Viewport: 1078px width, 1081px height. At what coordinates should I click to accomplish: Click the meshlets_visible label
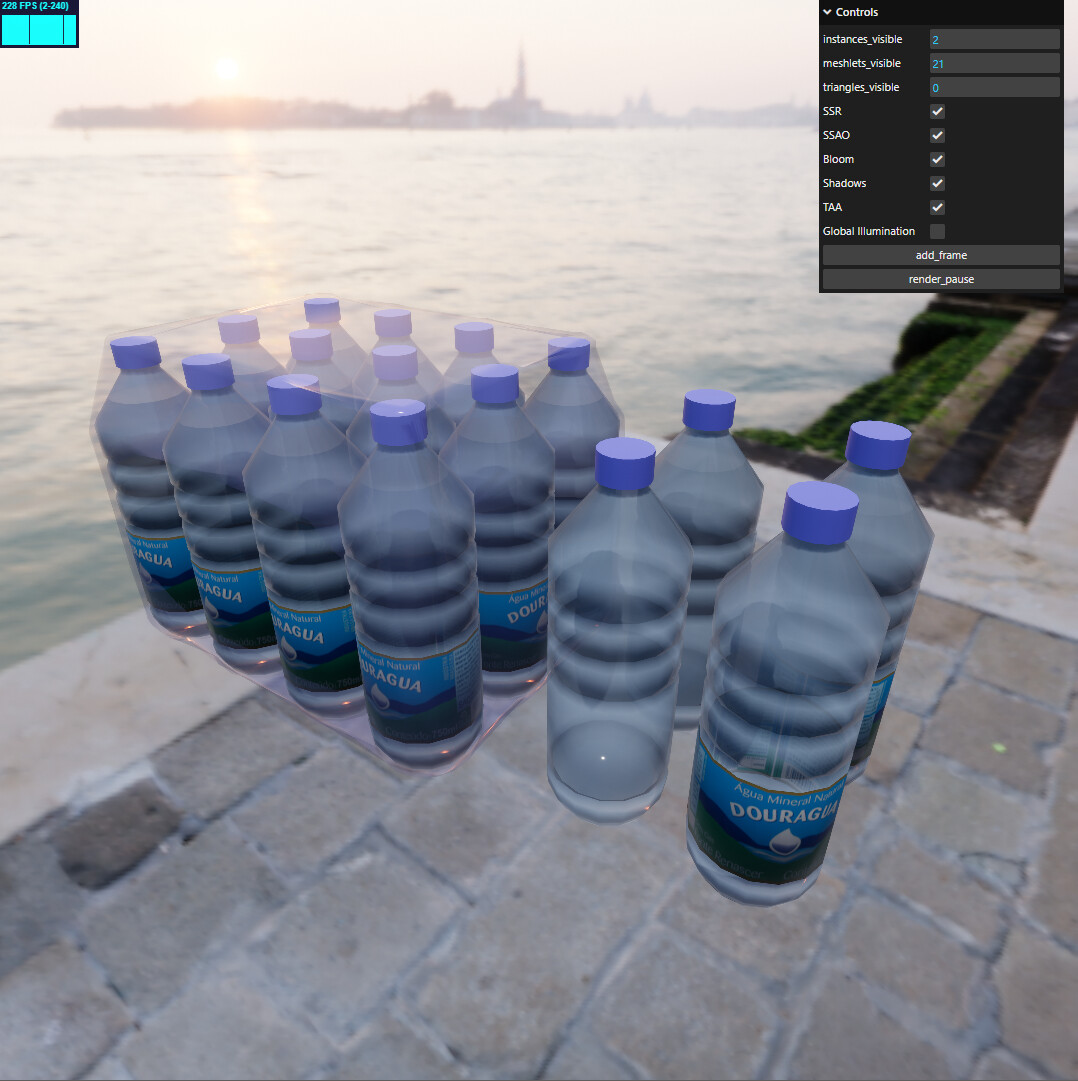[862, 63]
